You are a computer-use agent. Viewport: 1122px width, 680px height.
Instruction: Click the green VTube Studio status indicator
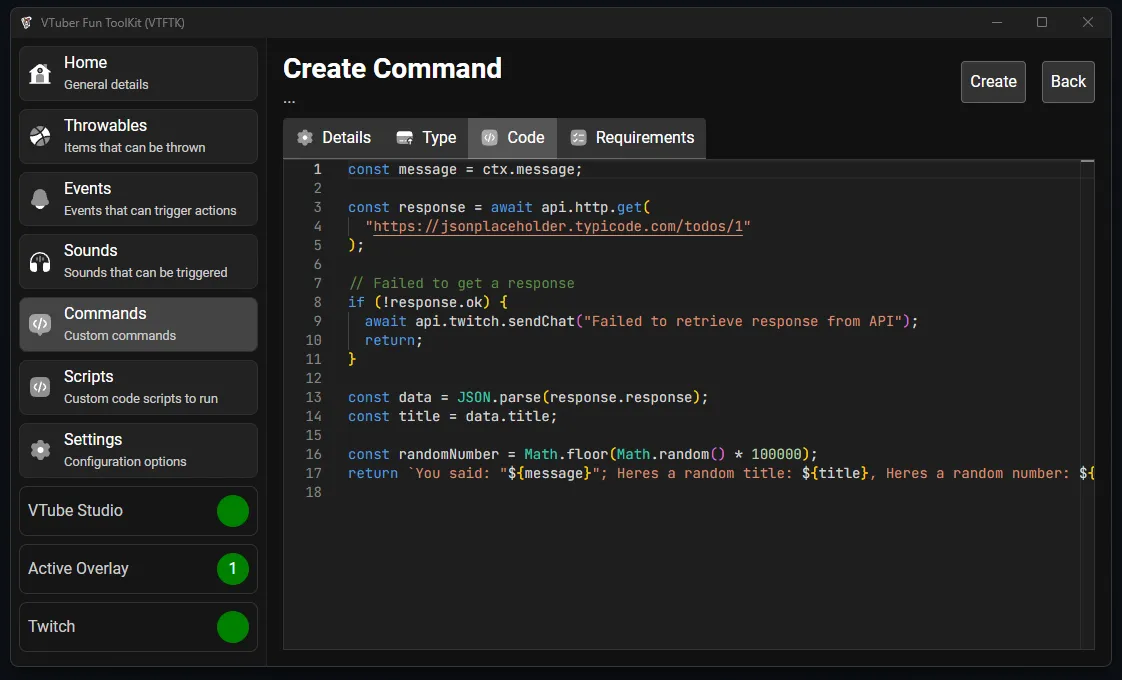coord(232,511)
